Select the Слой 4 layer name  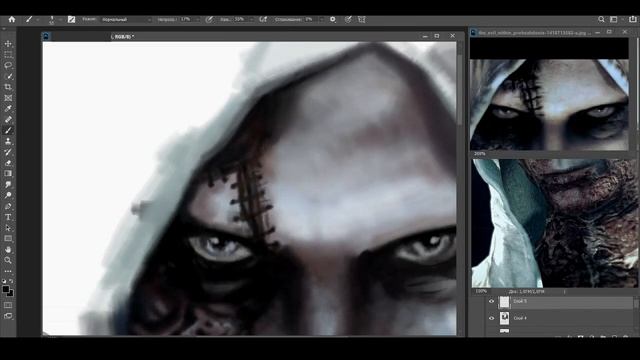(x=520, y=318)
